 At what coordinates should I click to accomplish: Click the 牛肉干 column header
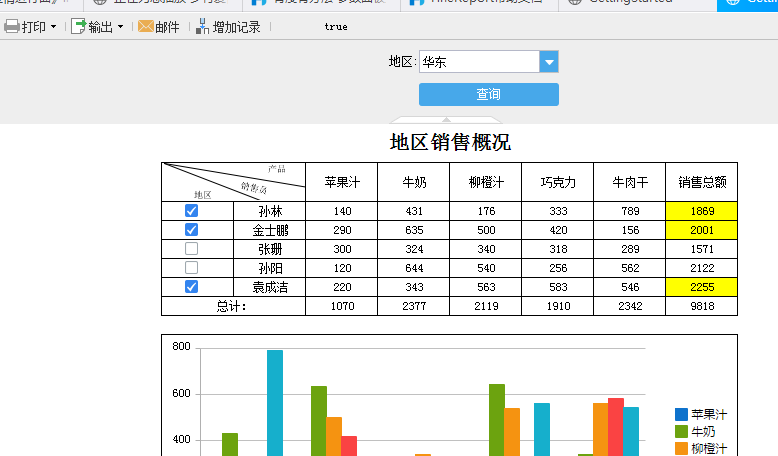[x=630, y=182]
